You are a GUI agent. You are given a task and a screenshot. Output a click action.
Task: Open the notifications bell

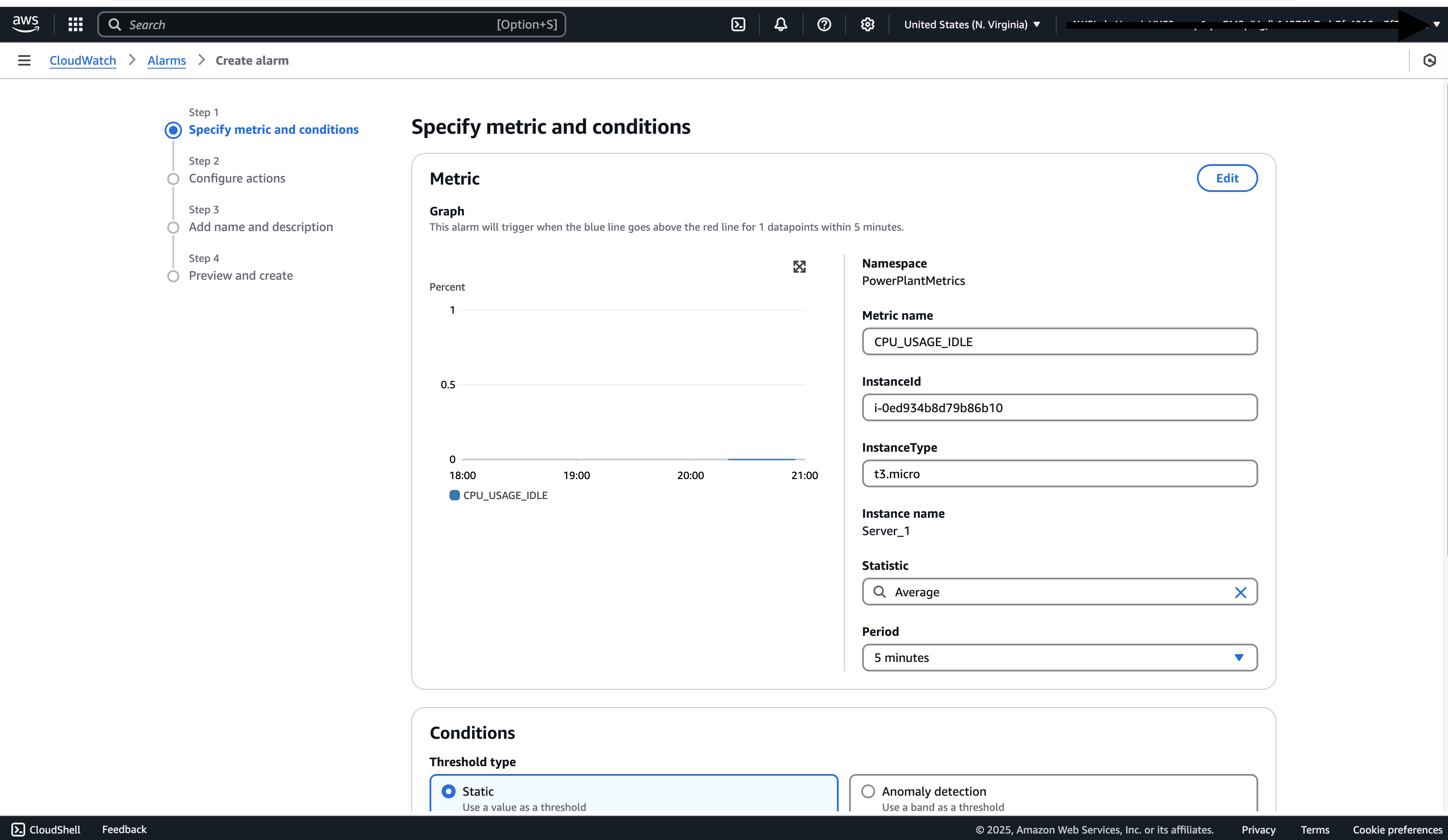click(781, 24)
